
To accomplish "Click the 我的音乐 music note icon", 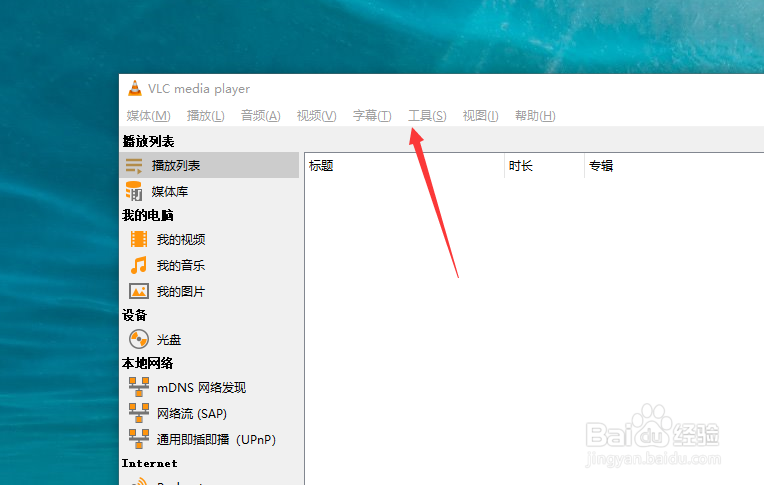I will click(138, 265).
